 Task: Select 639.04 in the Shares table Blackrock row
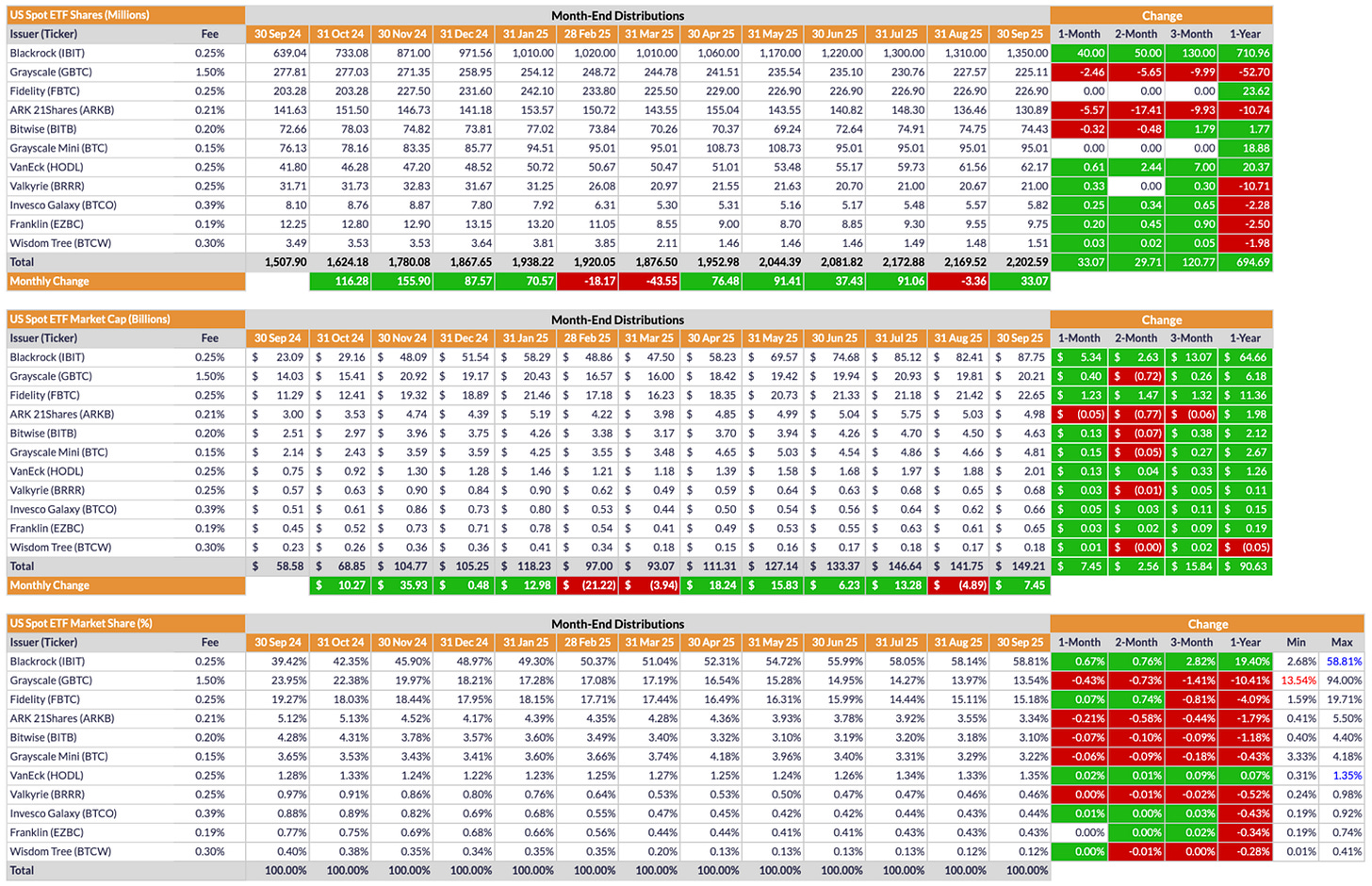289,53
